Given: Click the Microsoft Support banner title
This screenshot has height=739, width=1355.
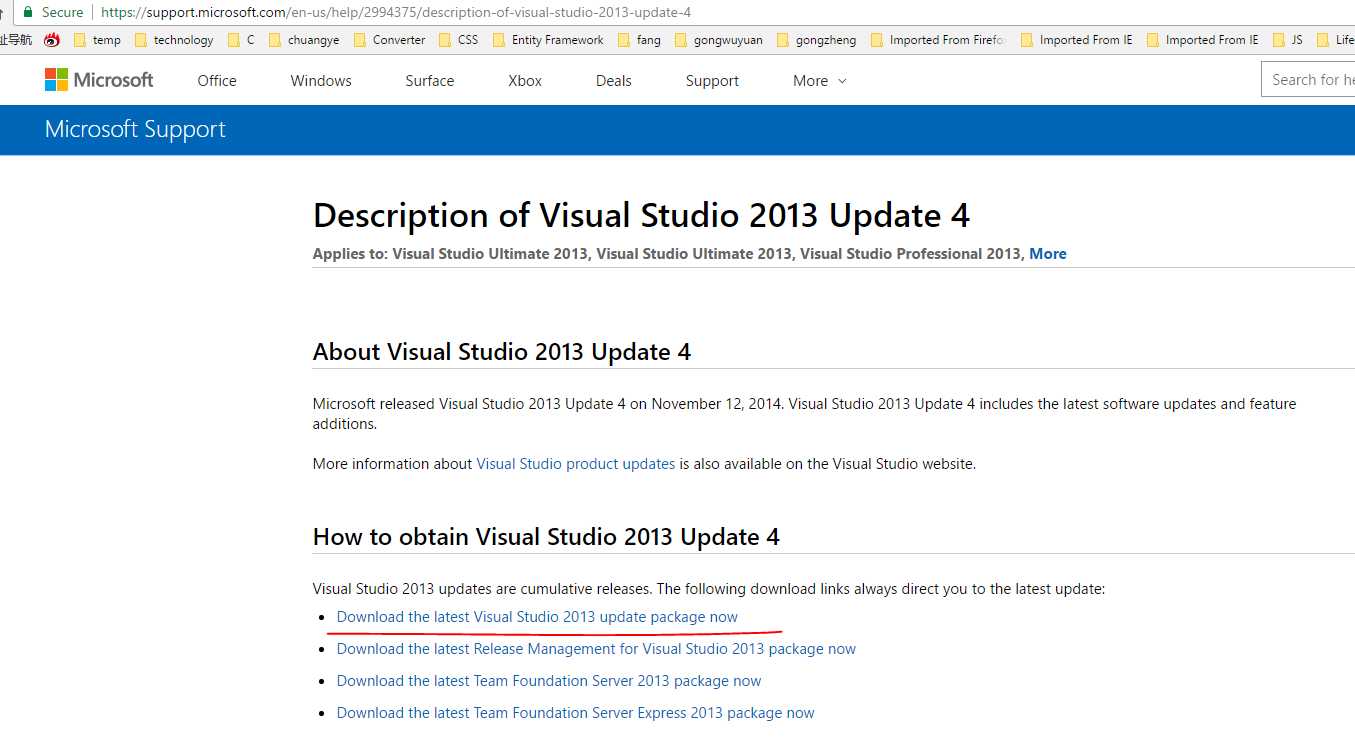Looking at the screenshot, I should tap(135, 129).
